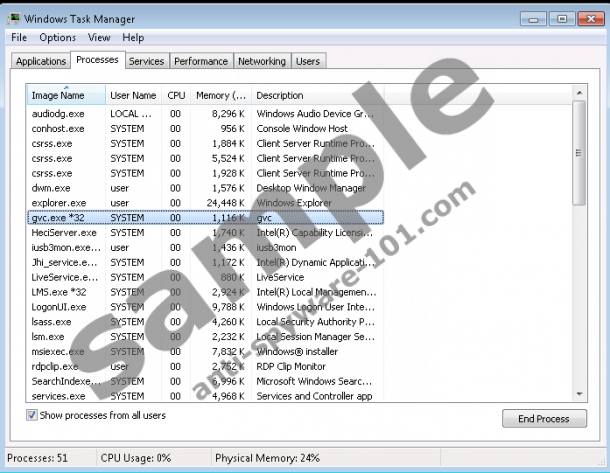Sort by the CPU column header

coord(176,96)
